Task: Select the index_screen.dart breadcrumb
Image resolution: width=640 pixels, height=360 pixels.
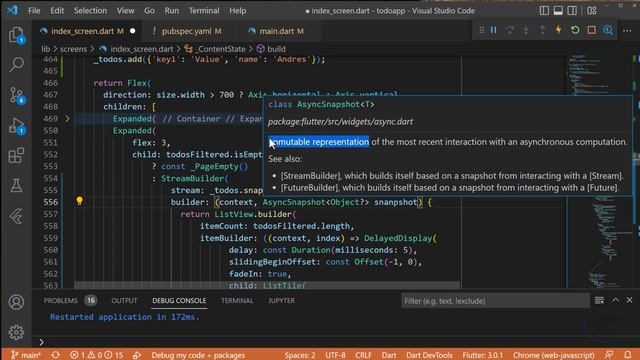Action: (142, 49)
